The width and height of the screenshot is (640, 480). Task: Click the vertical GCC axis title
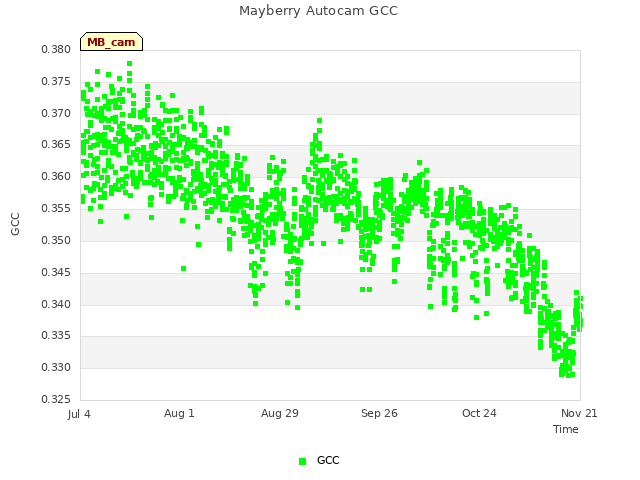click(x=15, y=224)
